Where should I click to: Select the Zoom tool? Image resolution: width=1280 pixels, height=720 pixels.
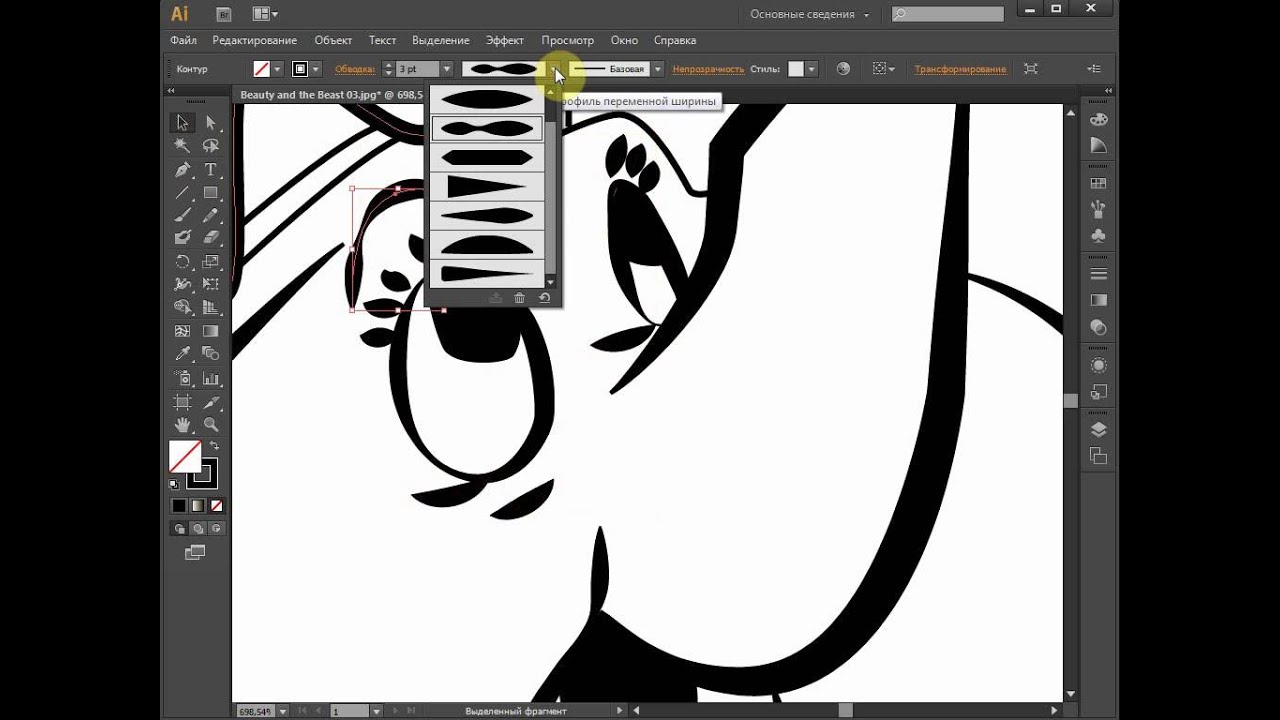pyautogui.click(x=211, y=425)
